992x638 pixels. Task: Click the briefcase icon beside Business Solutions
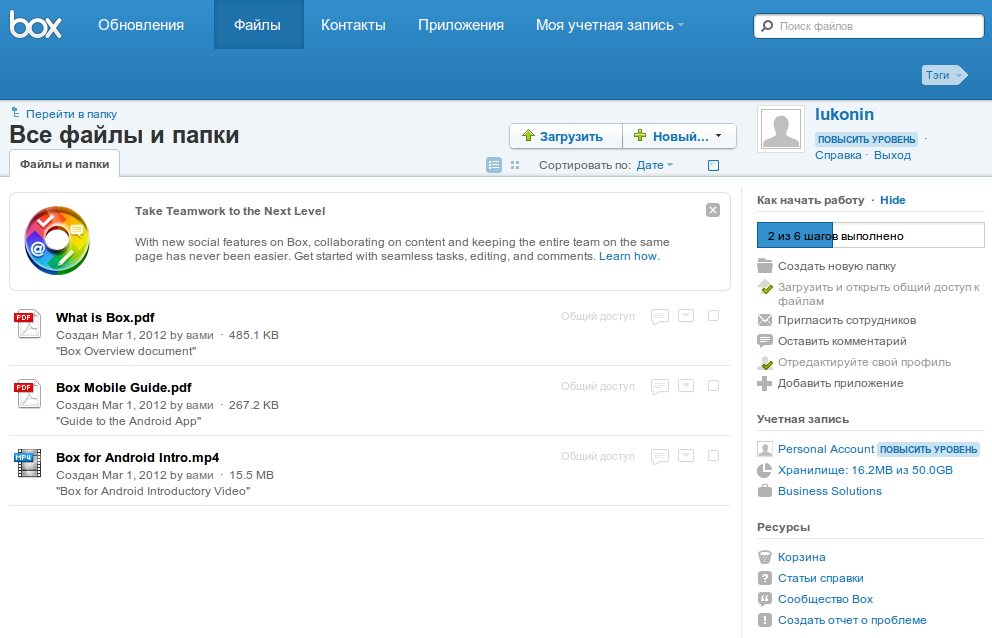point(765,491)
